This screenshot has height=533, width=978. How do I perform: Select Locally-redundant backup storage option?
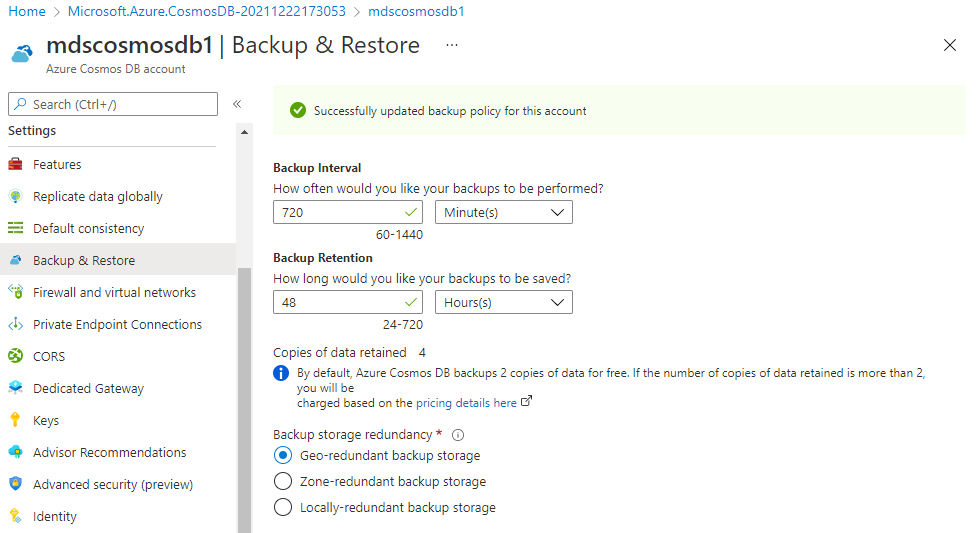point(283,507)
